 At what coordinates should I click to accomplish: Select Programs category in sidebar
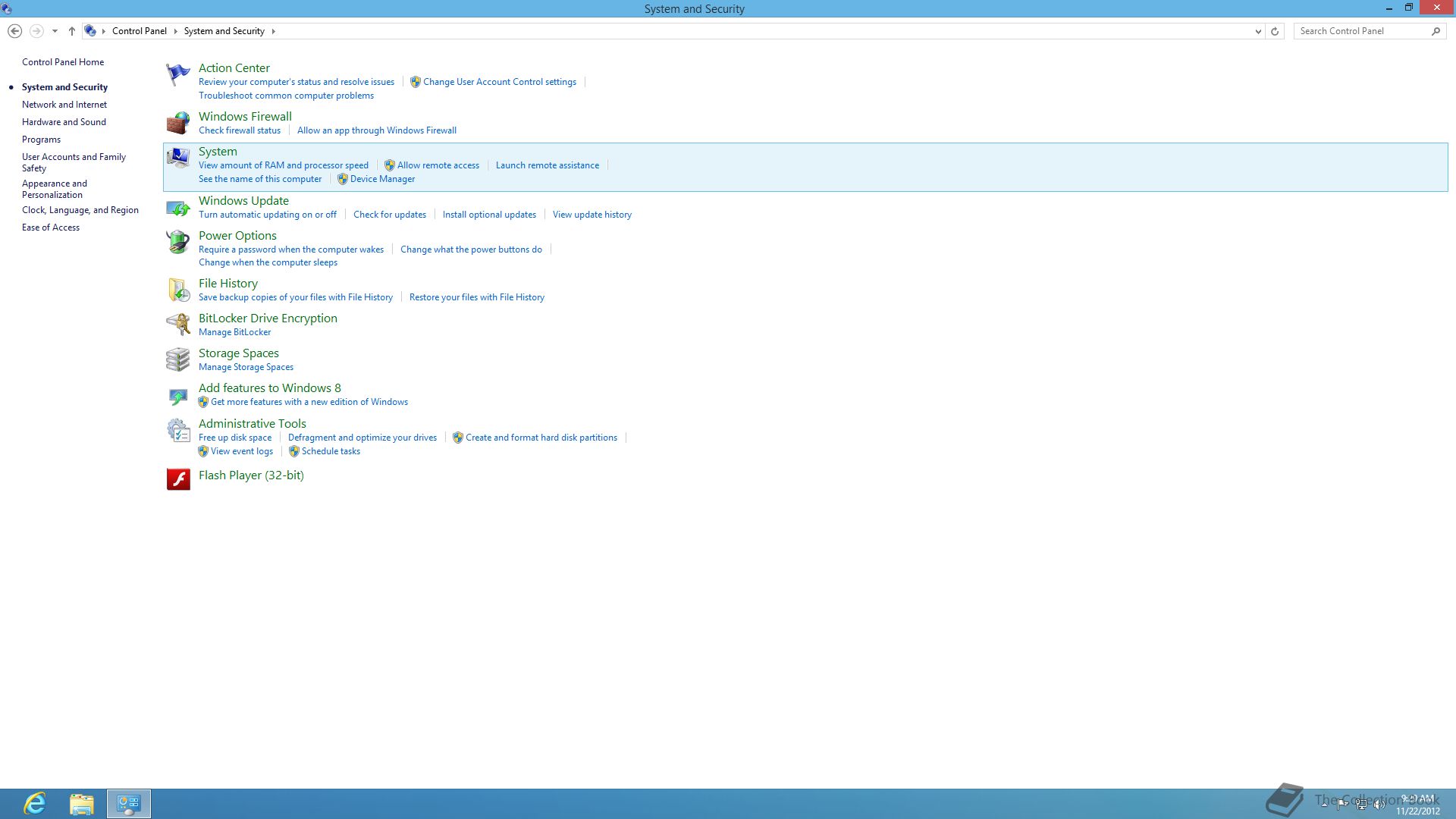[41, 140]
